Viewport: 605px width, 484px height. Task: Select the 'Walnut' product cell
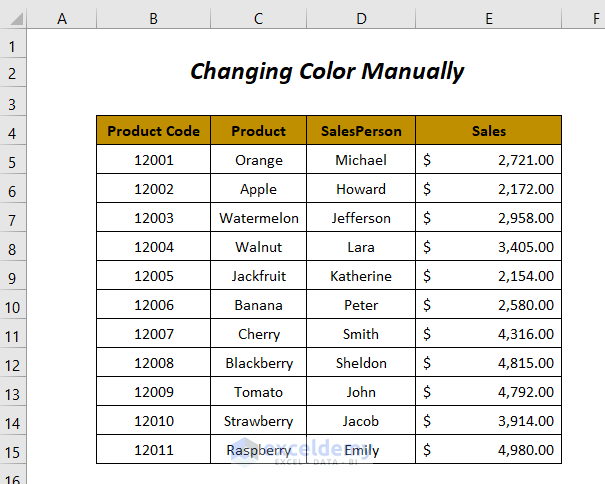click(259, 246)
